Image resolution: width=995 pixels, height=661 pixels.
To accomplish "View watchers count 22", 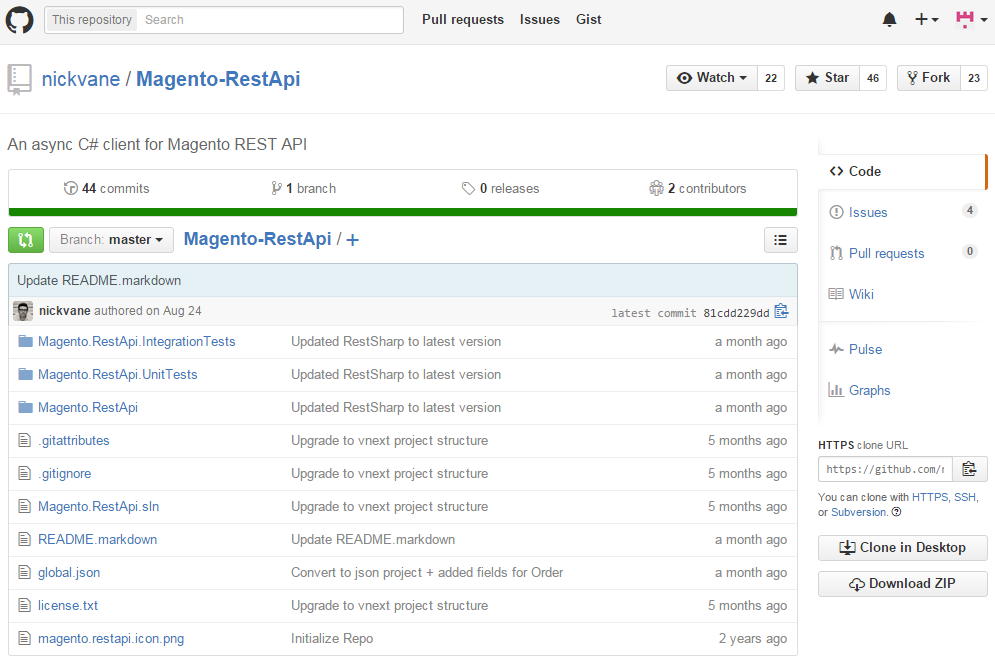I will (771, 78).
